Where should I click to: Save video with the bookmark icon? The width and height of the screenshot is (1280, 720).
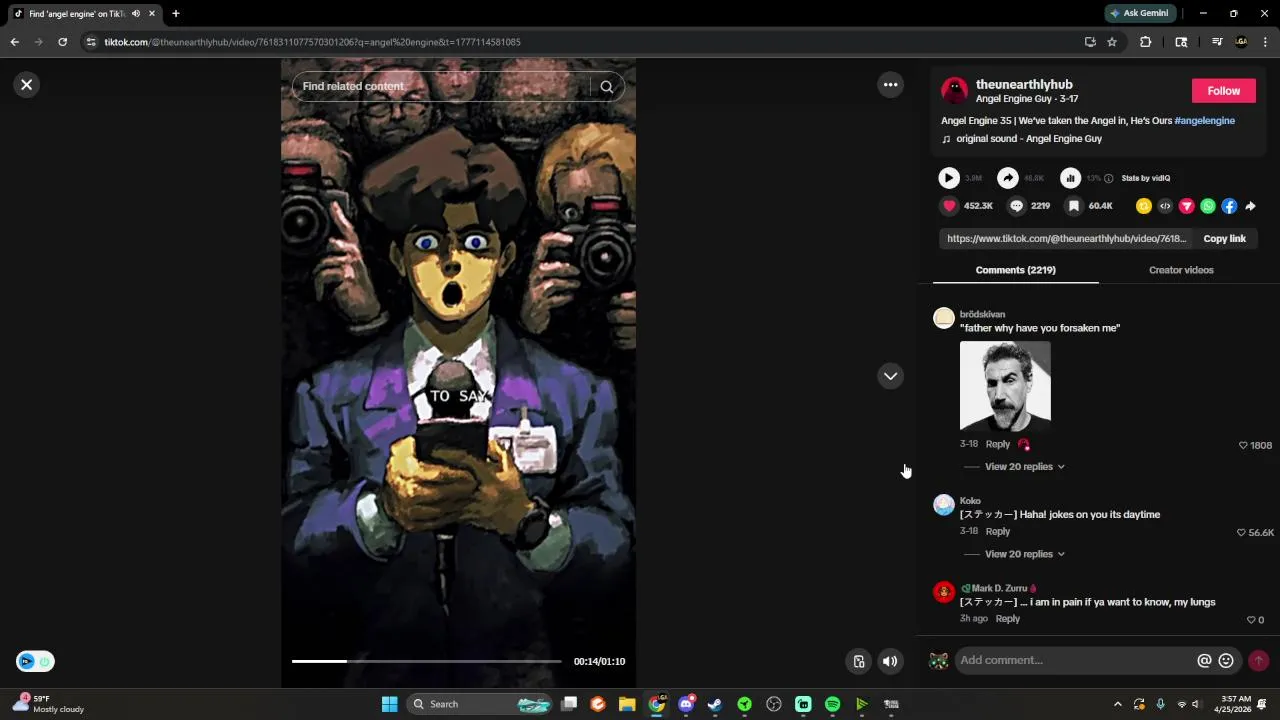(1073, 206)
